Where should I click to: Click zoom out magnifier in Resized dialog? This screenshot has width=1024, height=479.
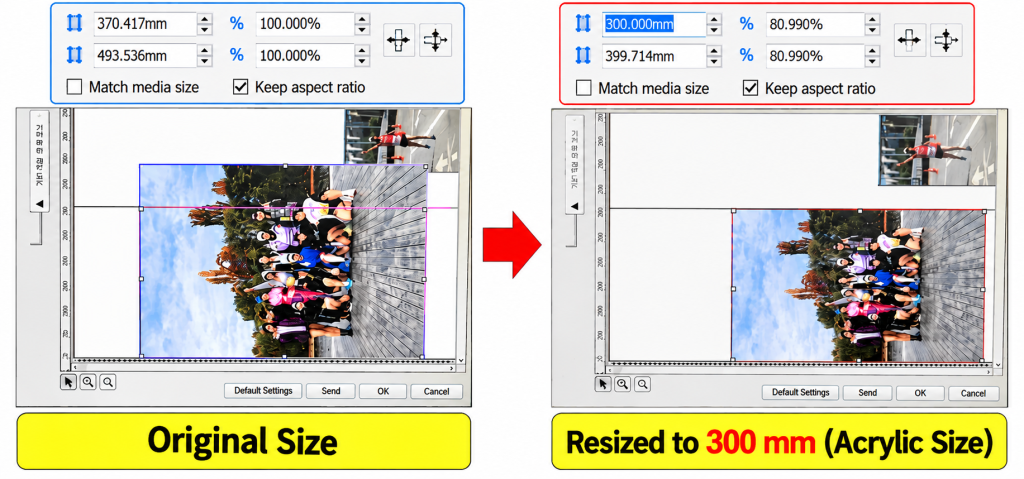[x=643, y=384]
